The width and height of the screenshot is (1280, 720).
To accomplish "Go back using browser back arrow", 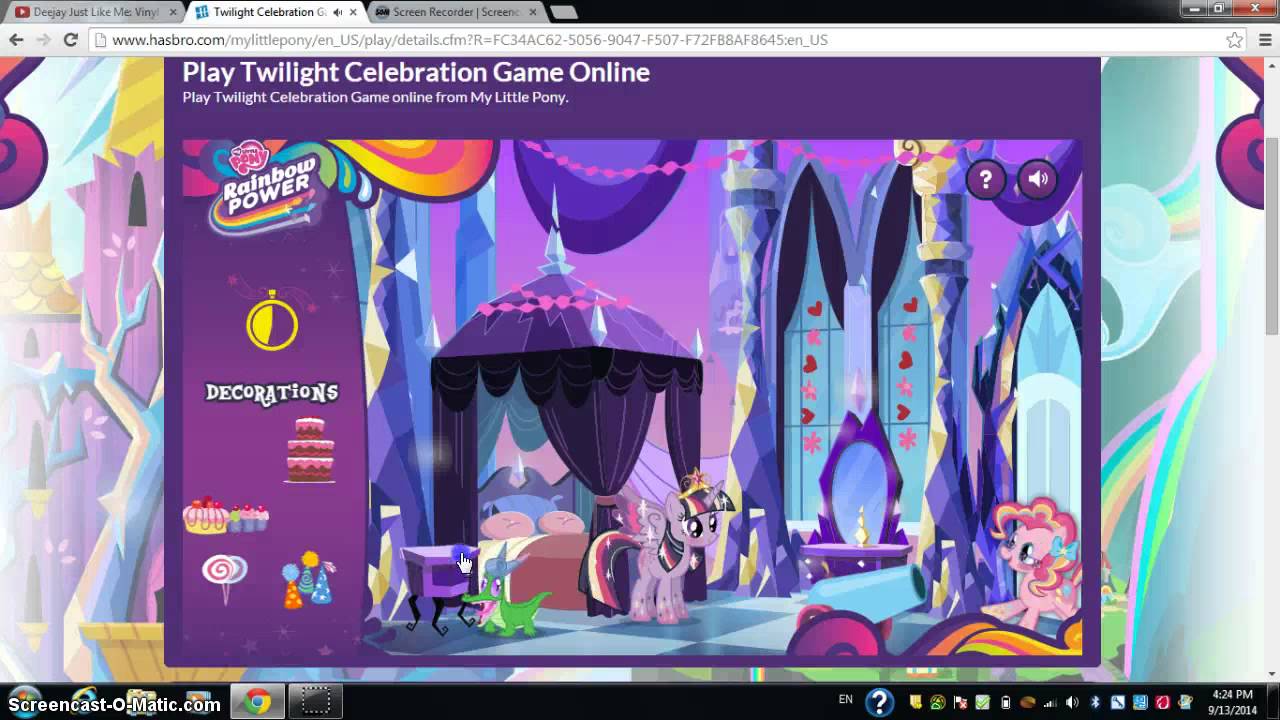I will tap(16, 40).
